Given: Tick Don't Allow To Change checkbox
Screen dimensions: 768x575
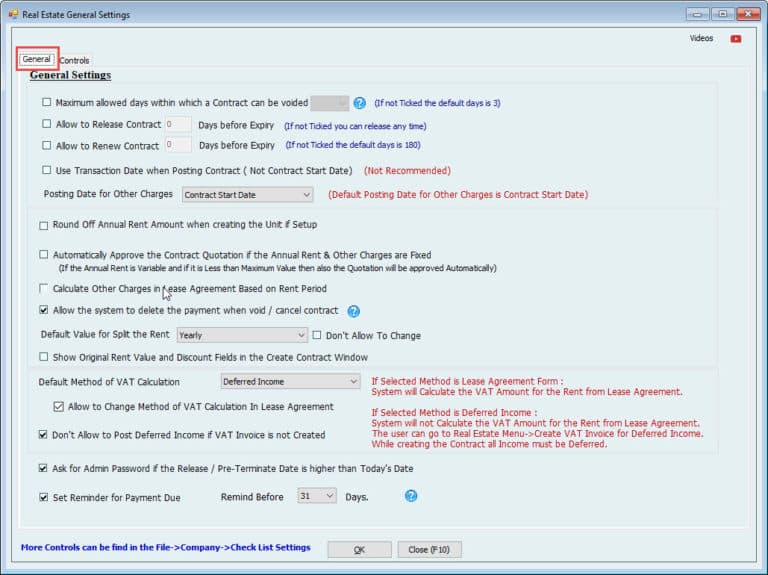Looking at the screenshot, I should click(x=317, y=335).
